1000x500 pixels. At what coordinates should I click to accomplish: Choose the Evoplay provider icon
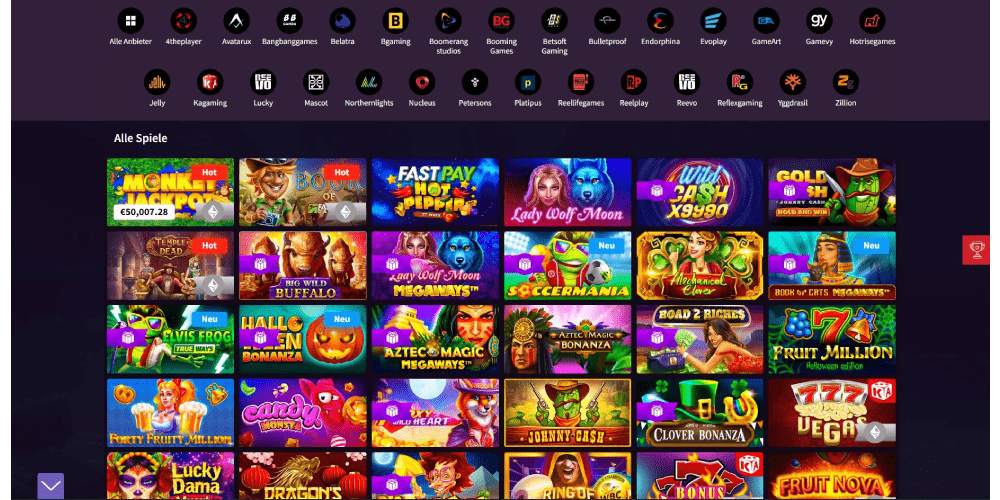pyautogui.click(x=713, y=21)
